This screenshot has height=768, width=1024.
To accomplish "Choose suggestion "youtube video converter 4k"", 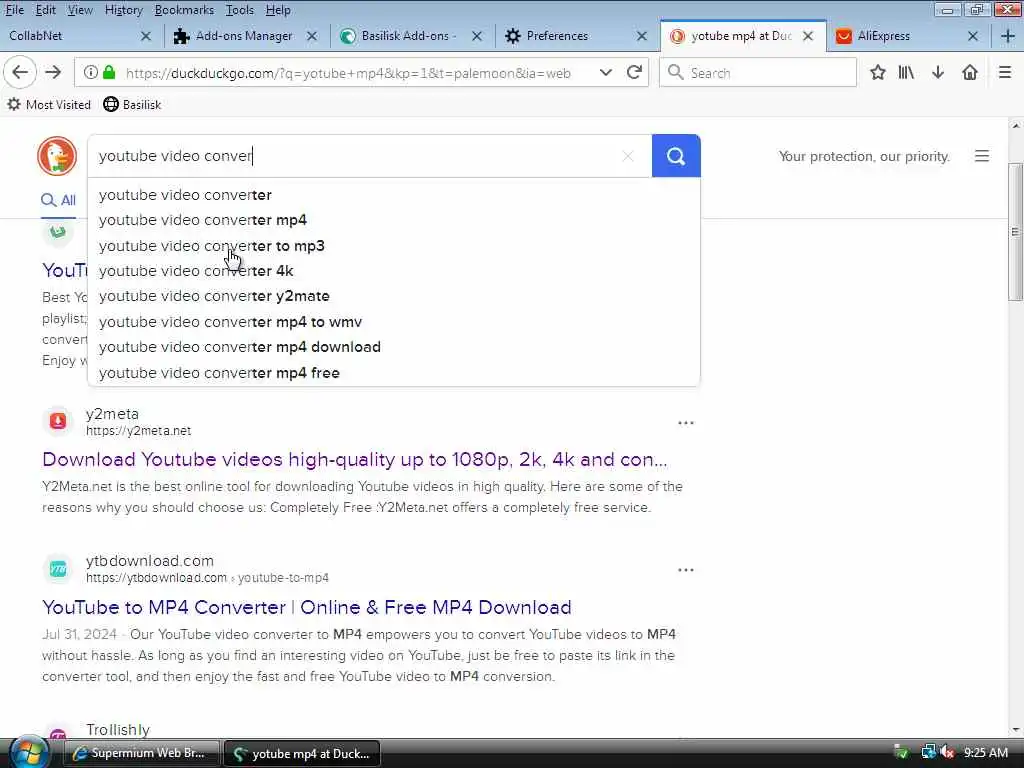I will click(394, 271).
